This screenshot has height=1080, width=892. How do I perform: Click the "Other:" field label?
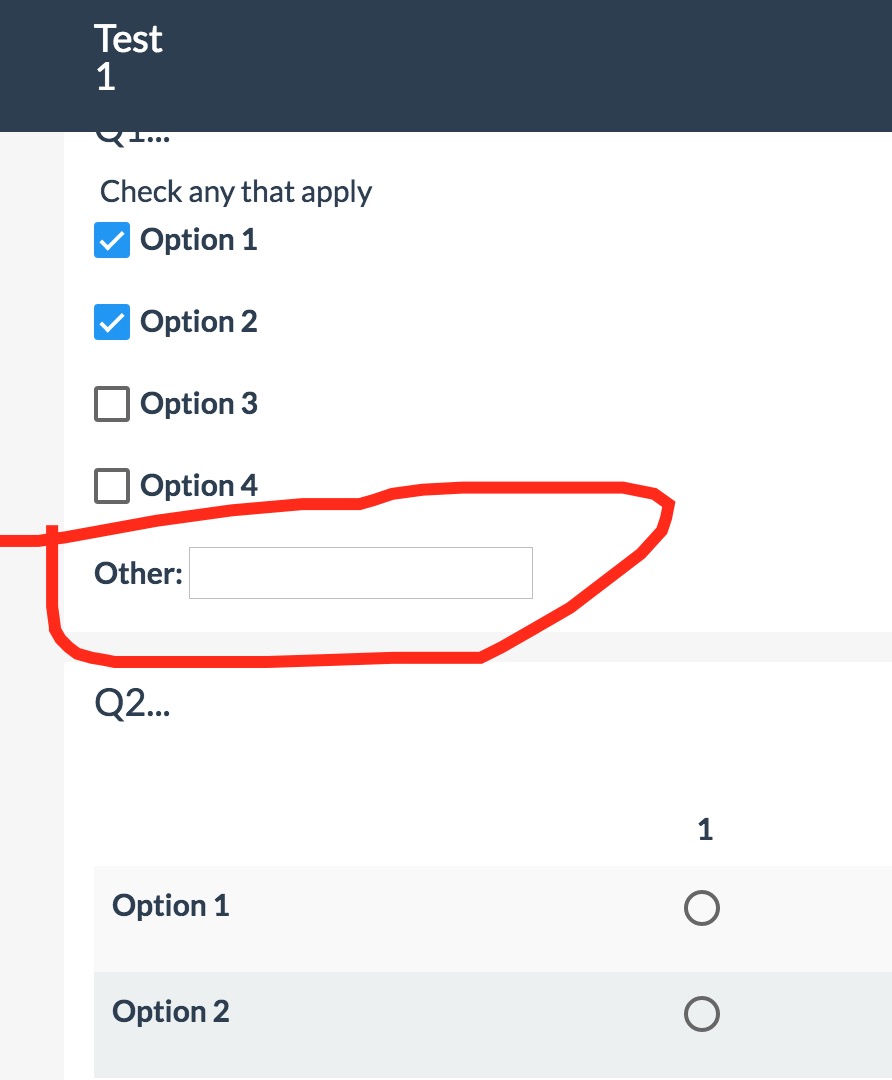coord(138,574)
